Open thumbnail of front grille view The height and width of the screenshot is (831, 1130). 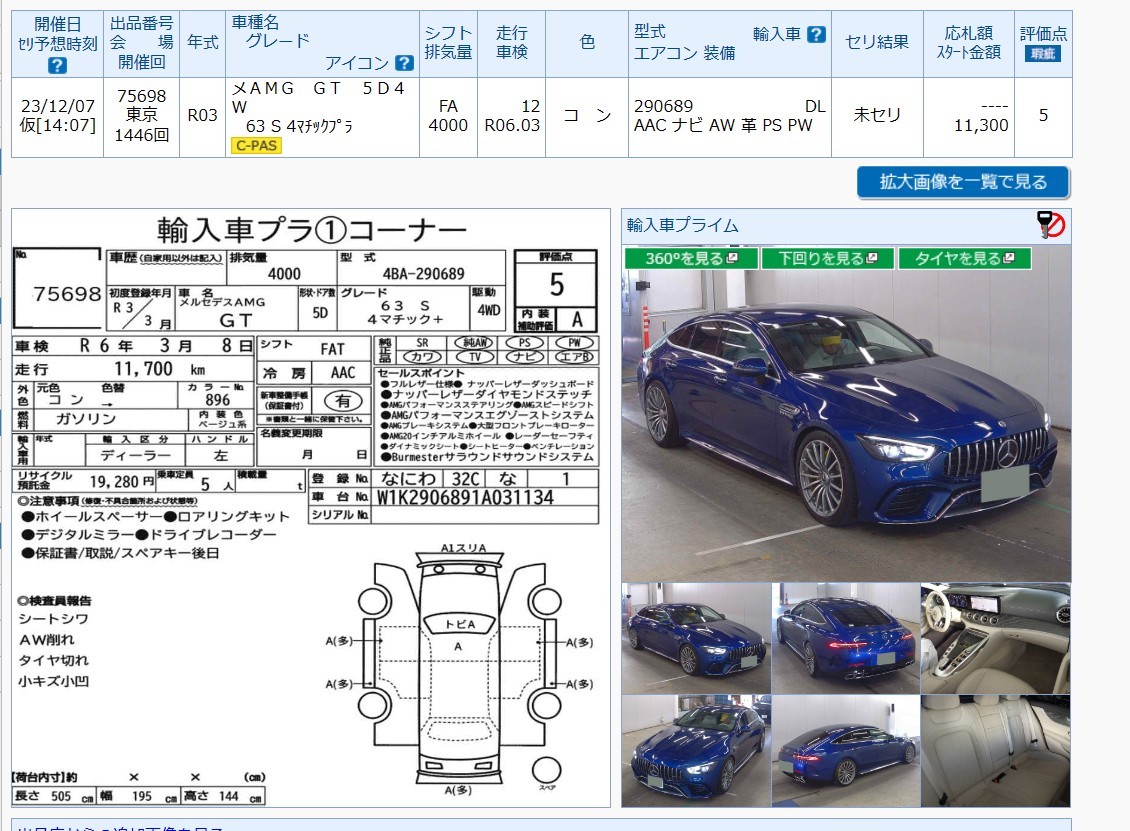point(696,750)
